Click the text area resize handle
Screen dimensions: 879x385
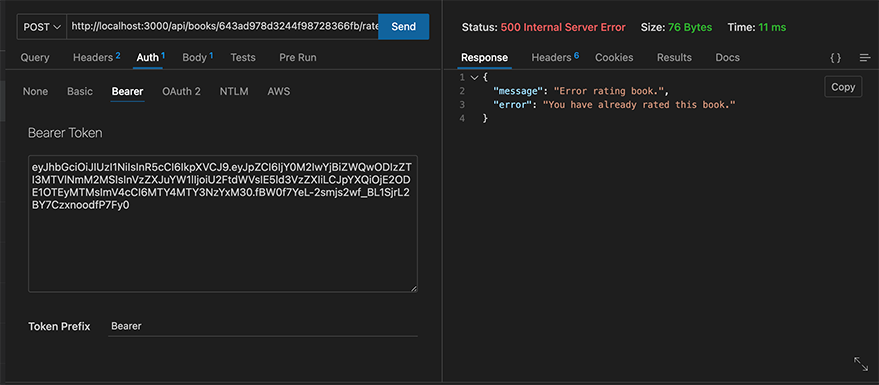pyautogui.click(x=414, y=289)
